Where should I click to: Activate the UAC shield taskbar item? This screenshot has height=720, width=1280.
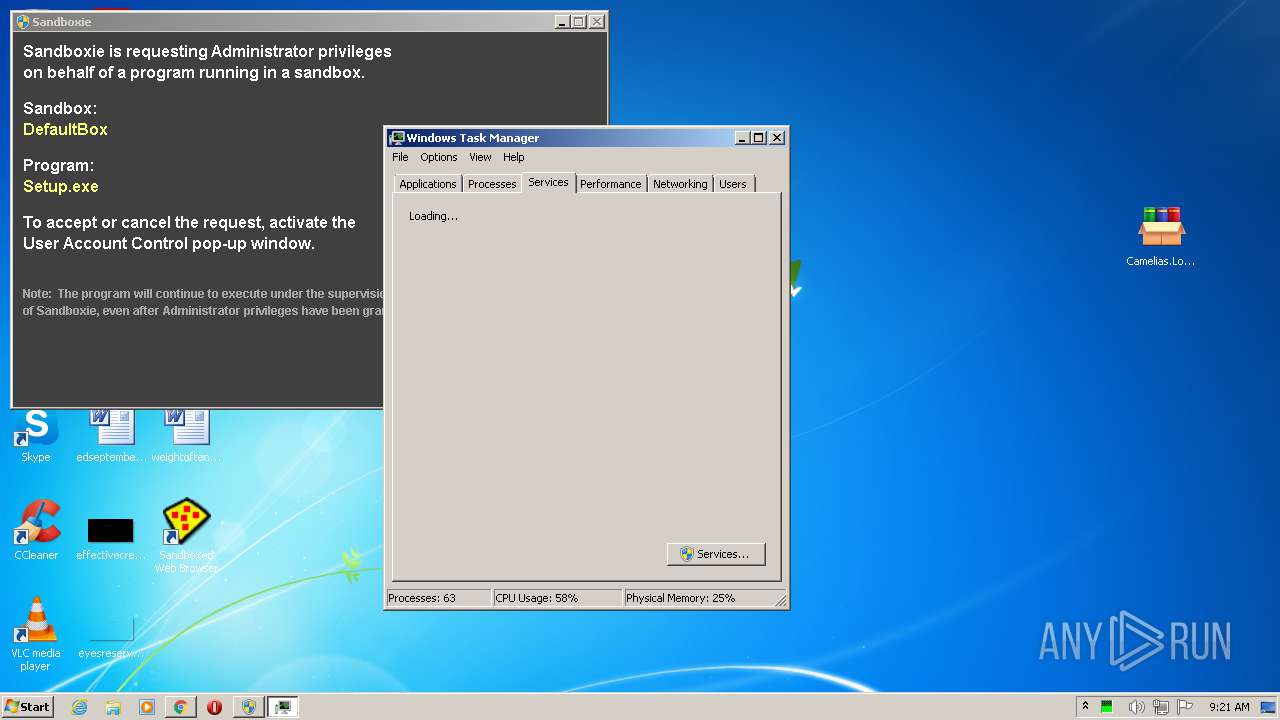pyautogui.click(x=249, y=707)
